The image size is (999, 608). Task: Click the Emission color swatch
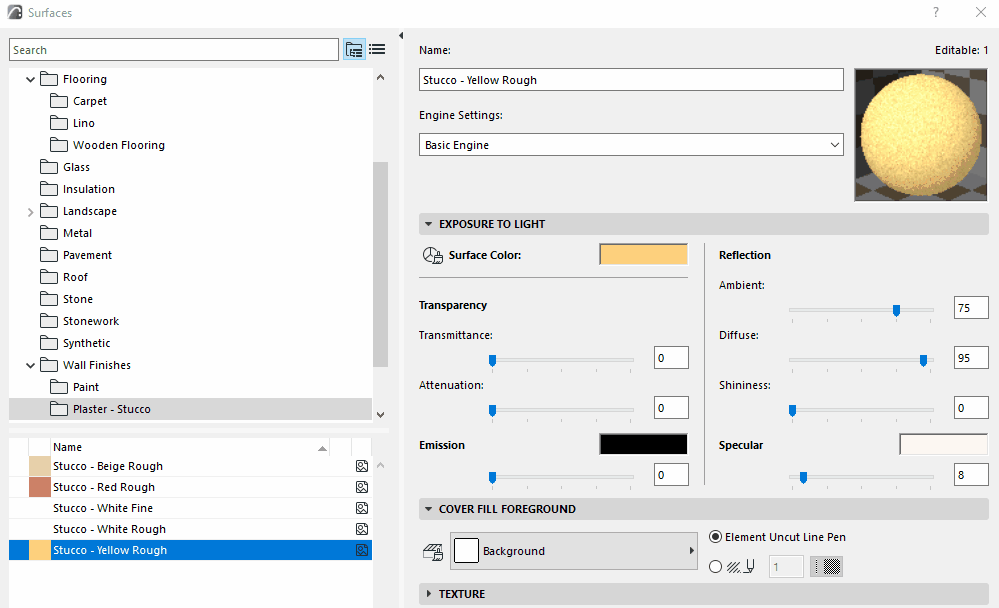pos(643,443)
